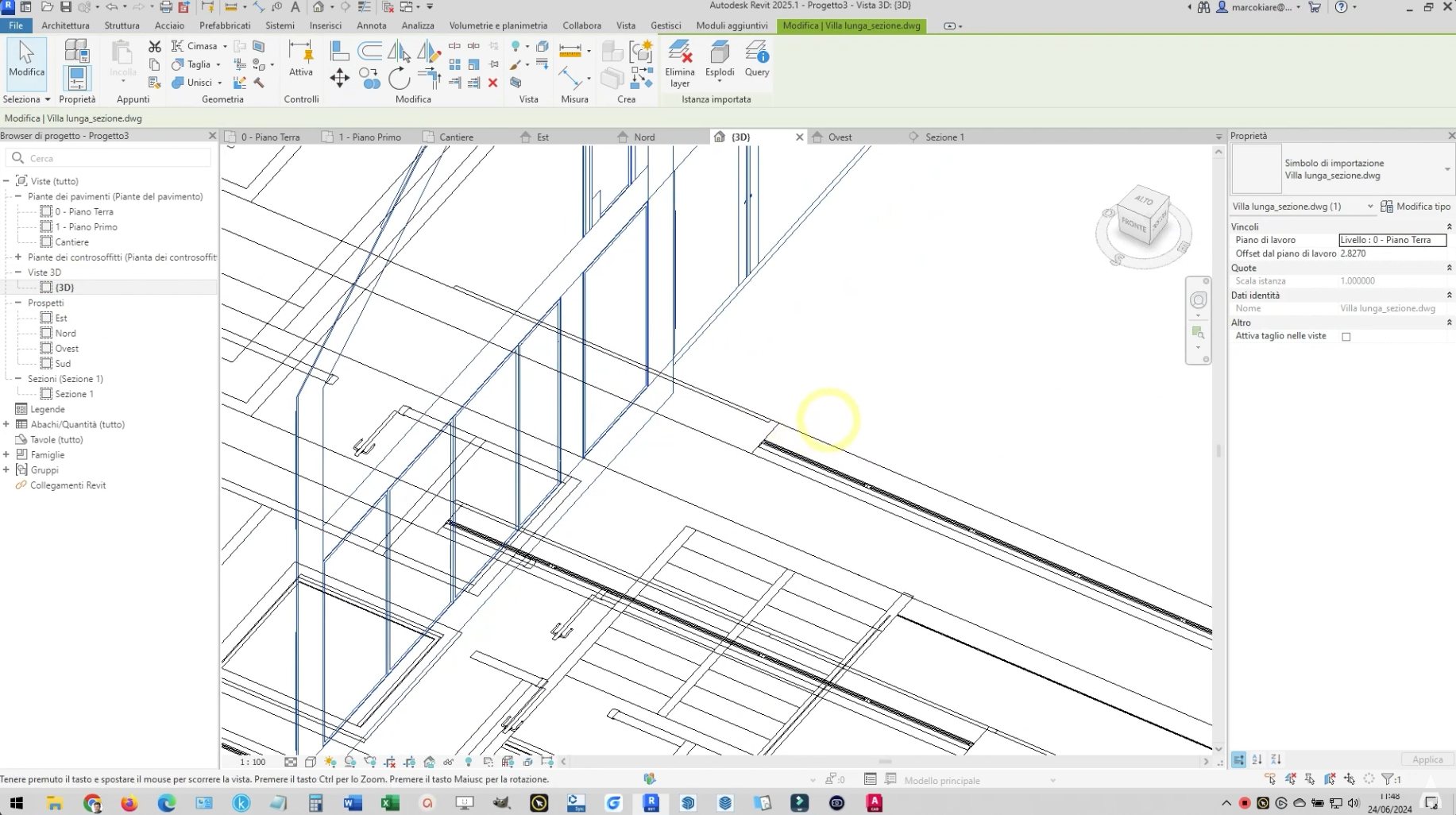The image size is (1456, 815).
Task: Open the Revit icon in the taskbar
Action: pos(651,803)
